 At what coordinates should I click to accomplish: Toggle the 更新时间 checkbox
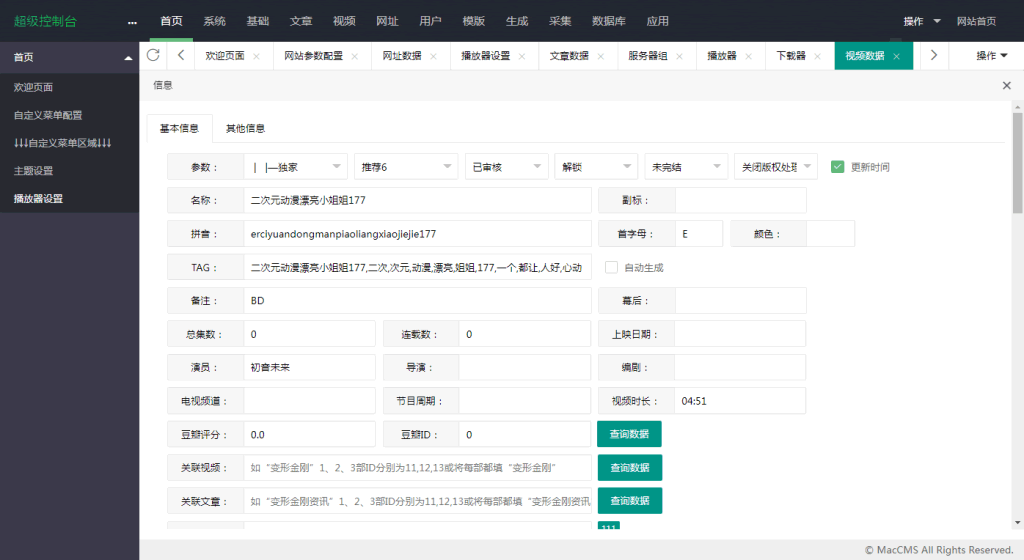tap(838, 167)
